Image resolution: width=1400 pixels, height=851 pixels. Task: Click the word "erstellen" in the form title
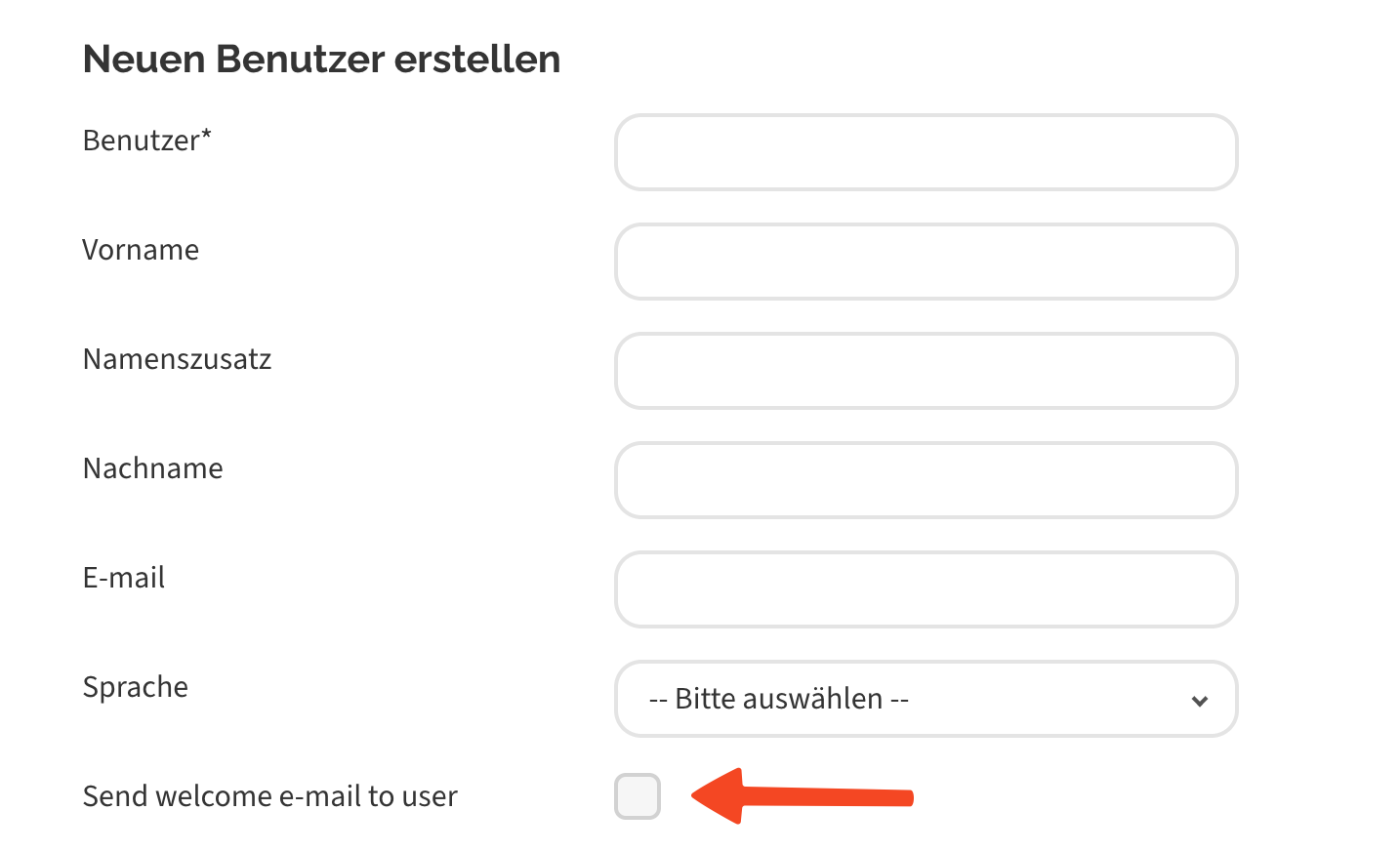tap(476, 60)
